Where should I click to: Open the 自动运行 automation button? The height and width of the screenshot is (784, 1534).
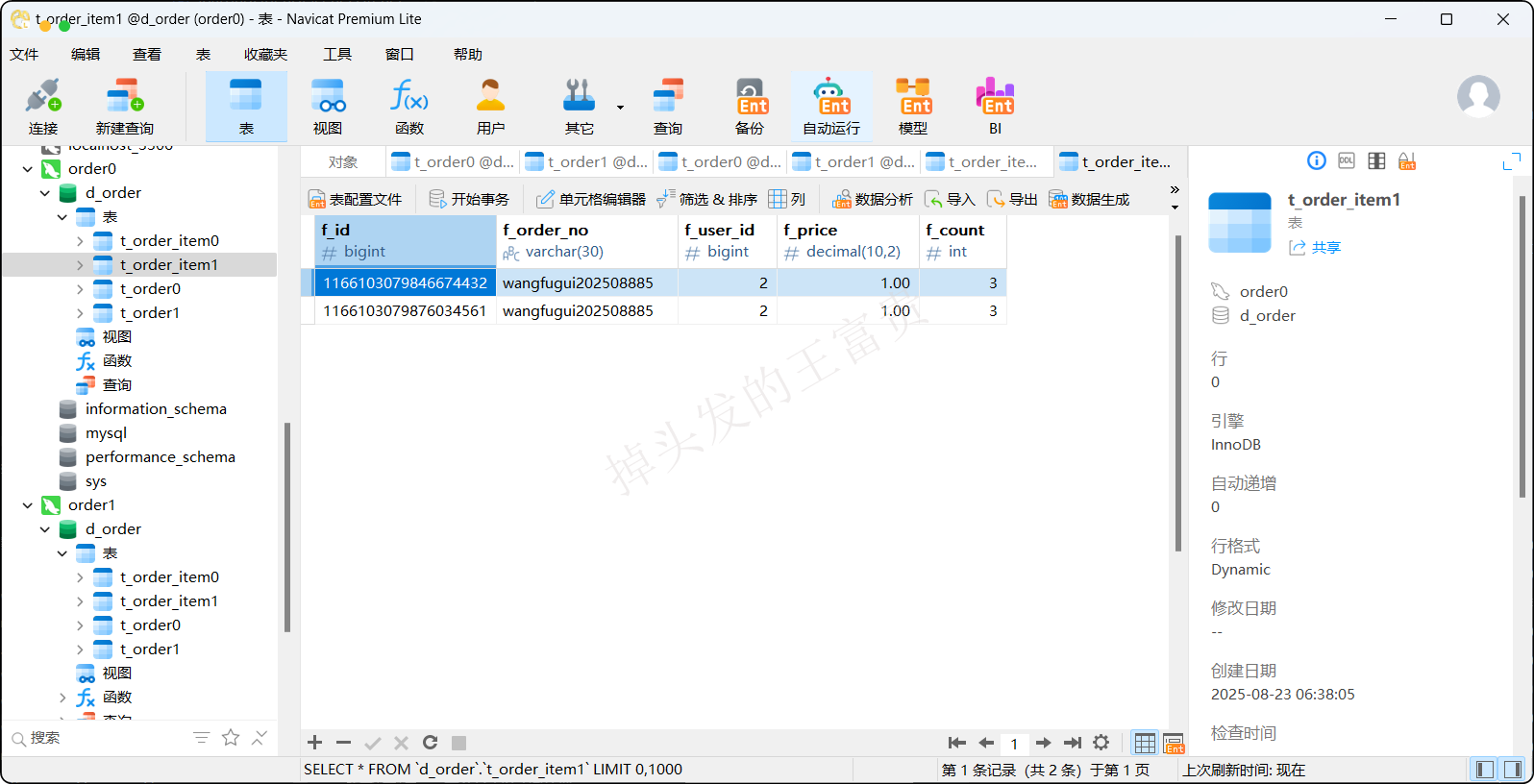[831, 107]
